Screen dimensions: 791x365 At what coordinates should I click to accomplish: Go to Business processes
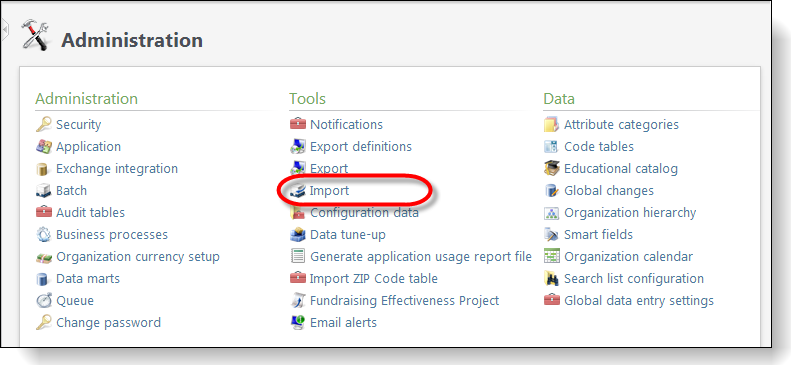click(x=112, y=235)
